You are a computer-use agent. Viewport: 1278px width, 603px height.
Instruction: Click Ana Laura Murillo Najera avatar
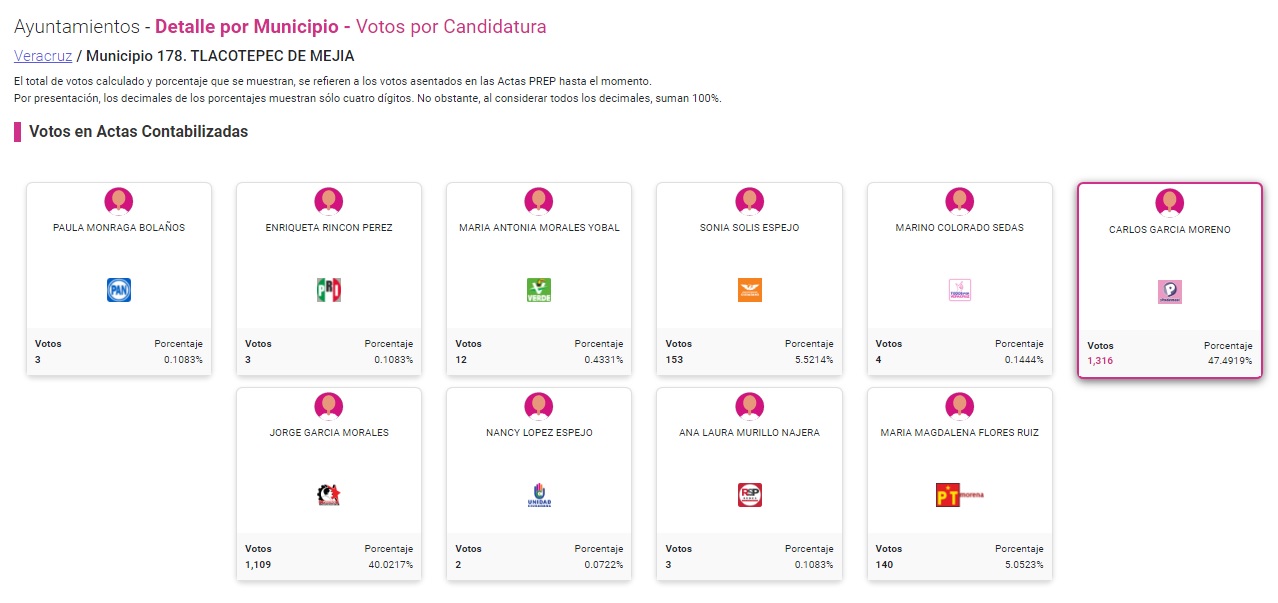click(x=749, y=405)
